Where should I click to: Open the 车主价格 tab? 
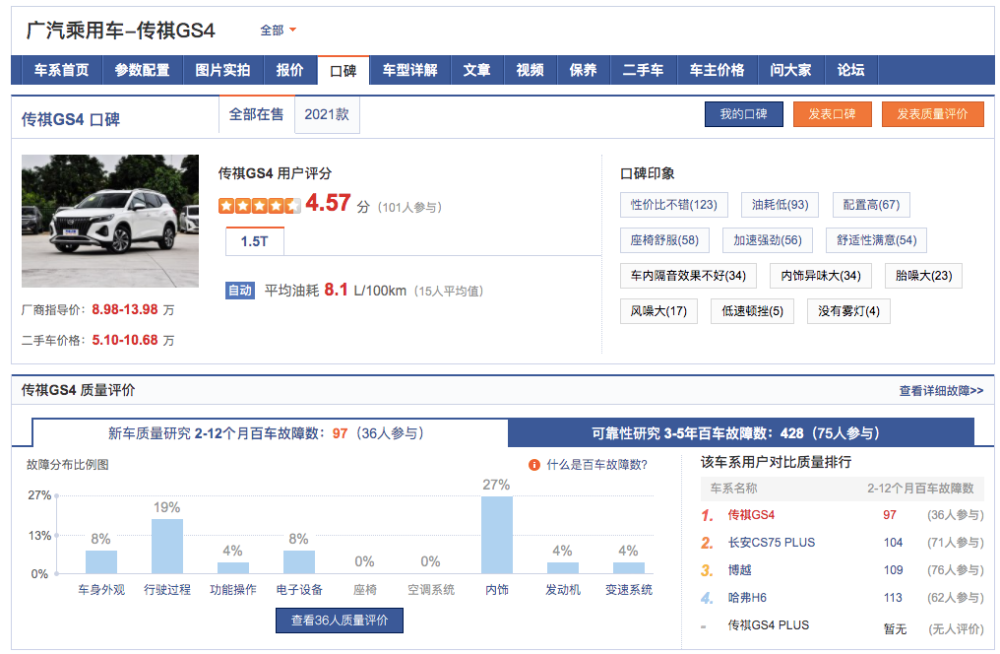[x=717, y=70]
